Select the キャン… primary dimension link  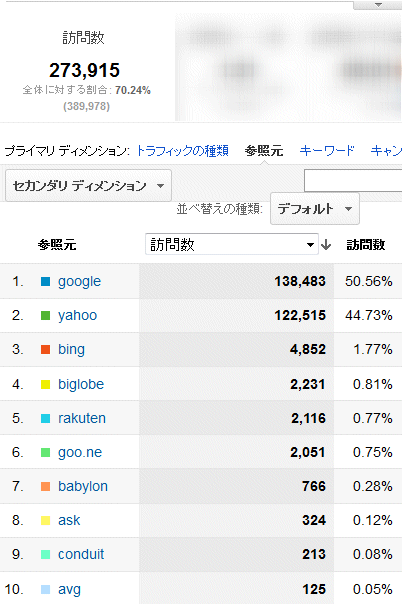[x=386, y=150]
